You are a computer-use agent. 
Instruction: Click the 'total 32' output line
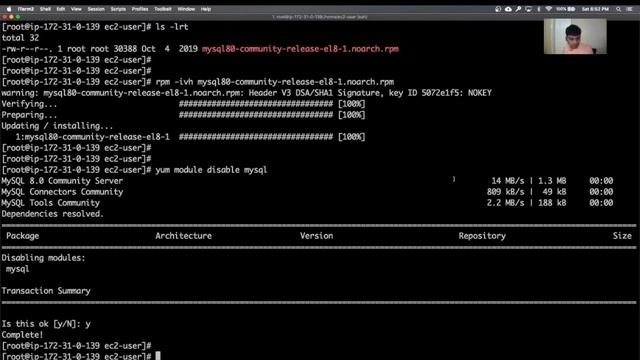(20, 38)
